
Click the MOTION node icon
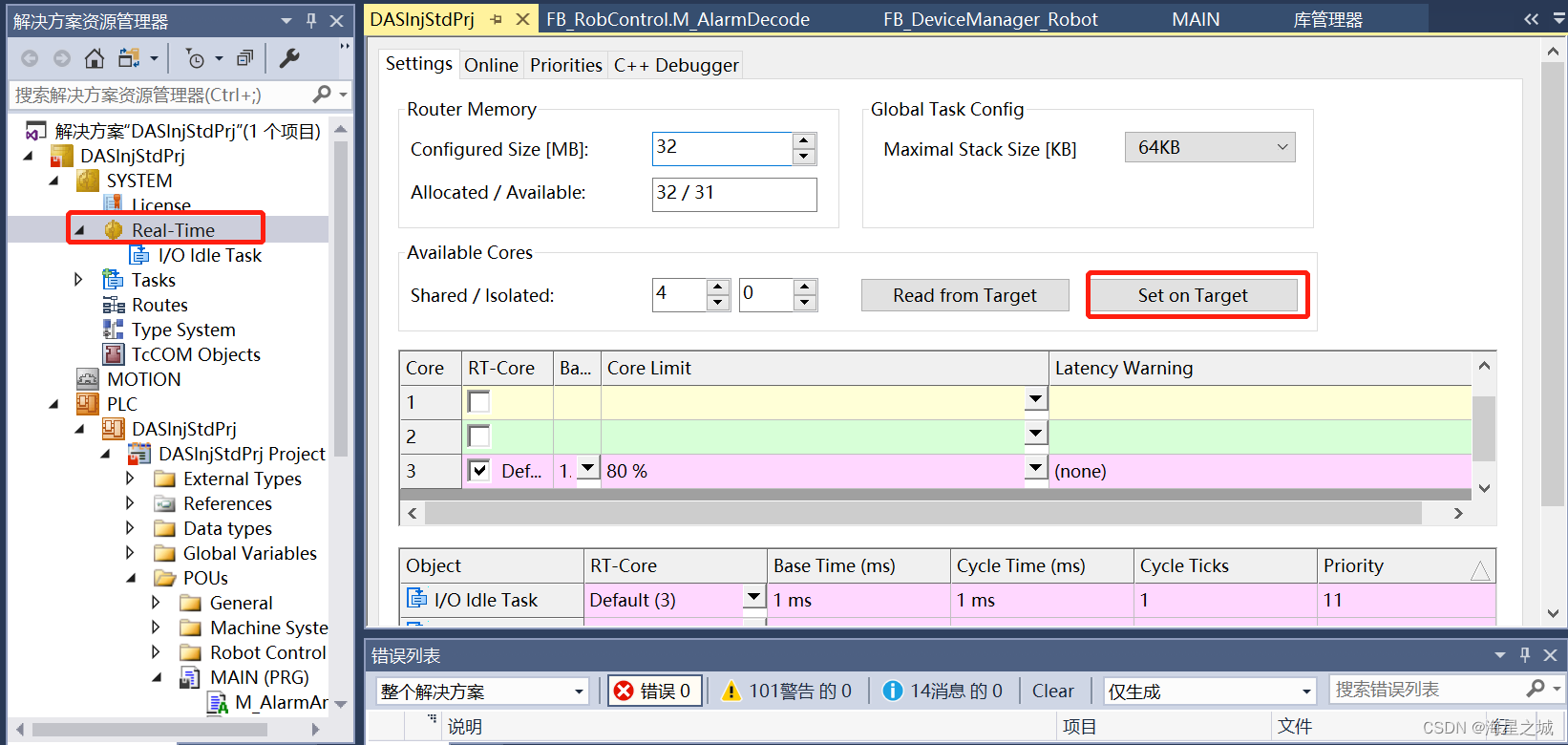[x=88, y=379]
